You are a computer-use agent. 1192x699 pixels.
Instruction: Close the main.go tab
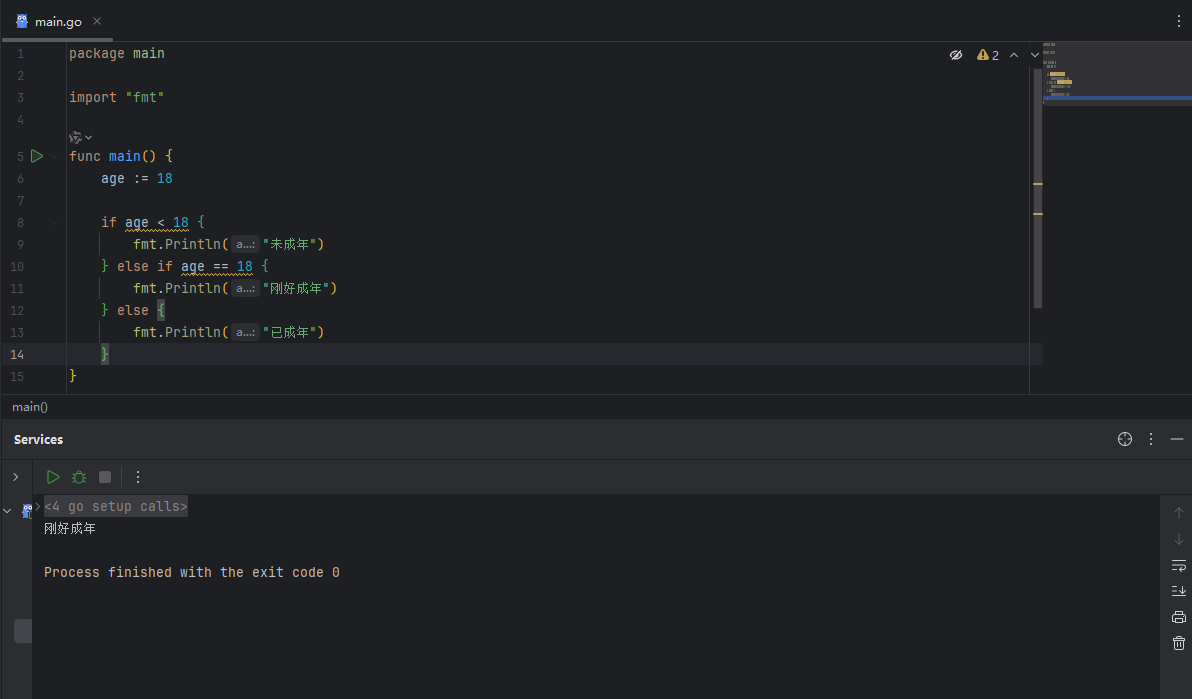97,21
